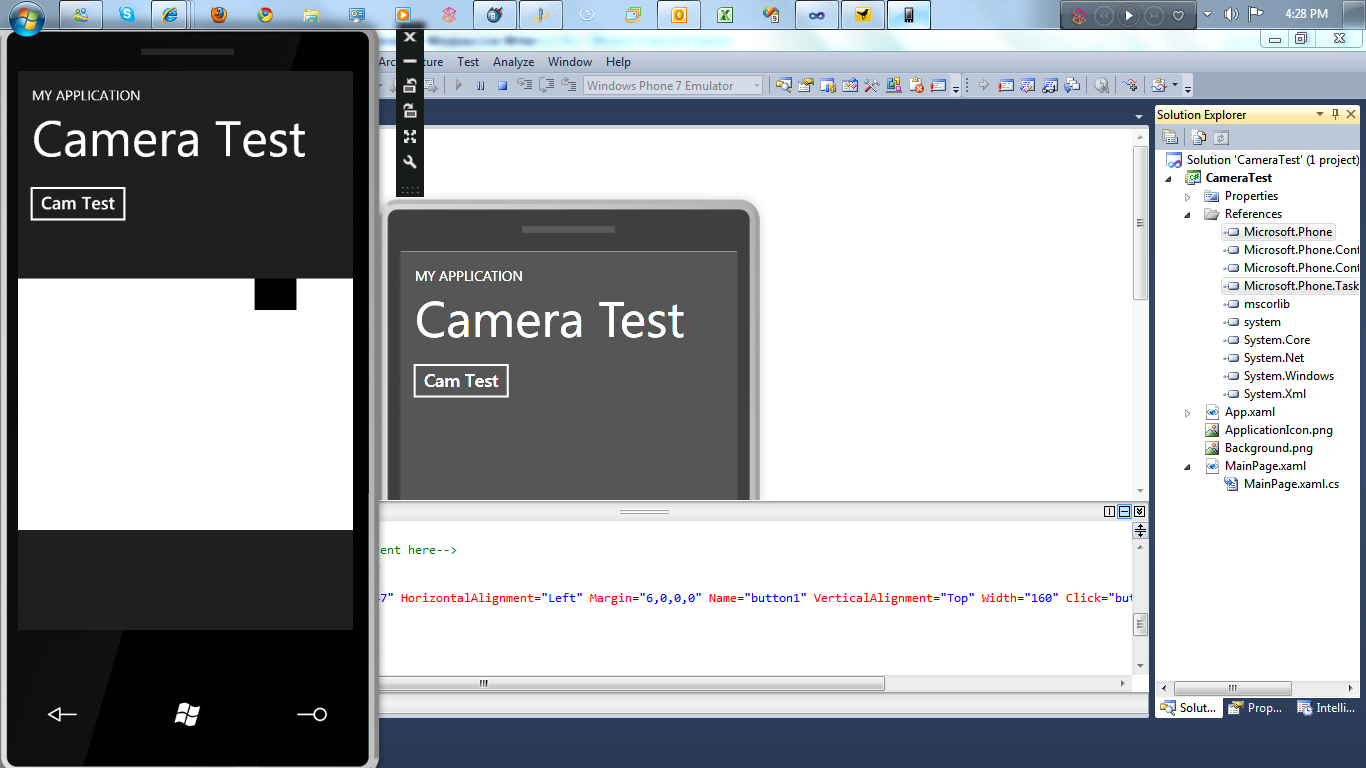
Task: Select the mscorlib reference
Action: tap(1267, 304)
